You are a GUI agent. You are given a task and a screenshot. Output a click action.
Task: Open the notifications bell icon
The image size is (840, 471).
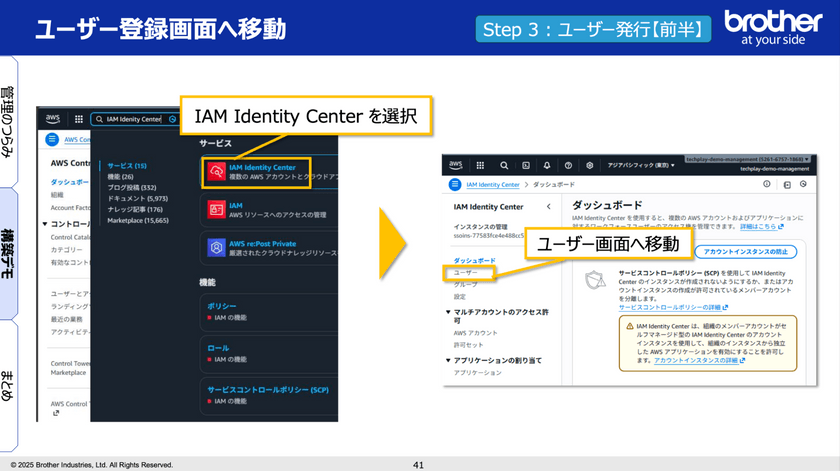click(547, 165)
